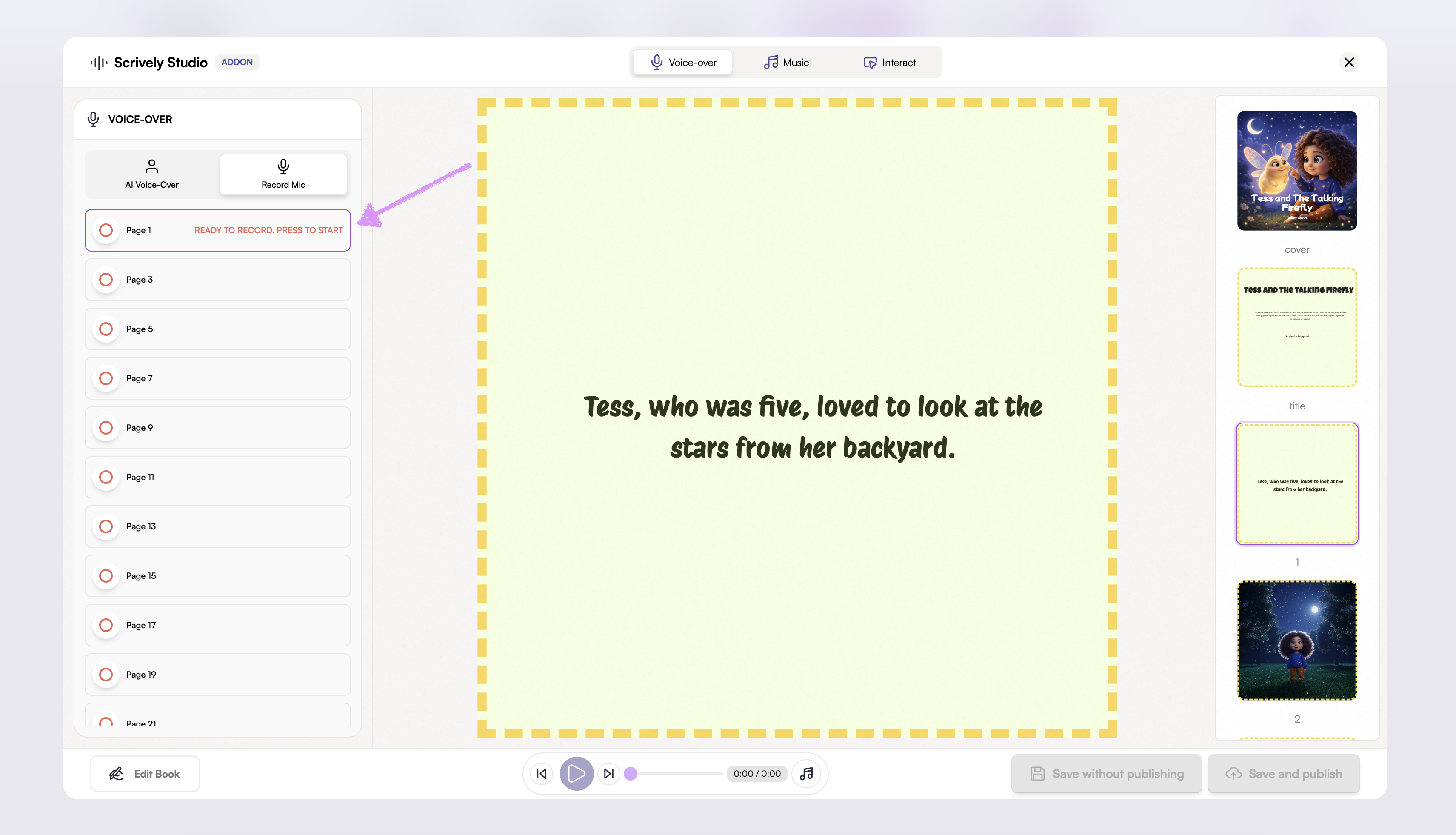Click the play button in player bar
Image resolution: width=1456 pixels, height=835 pixels.
576,774
